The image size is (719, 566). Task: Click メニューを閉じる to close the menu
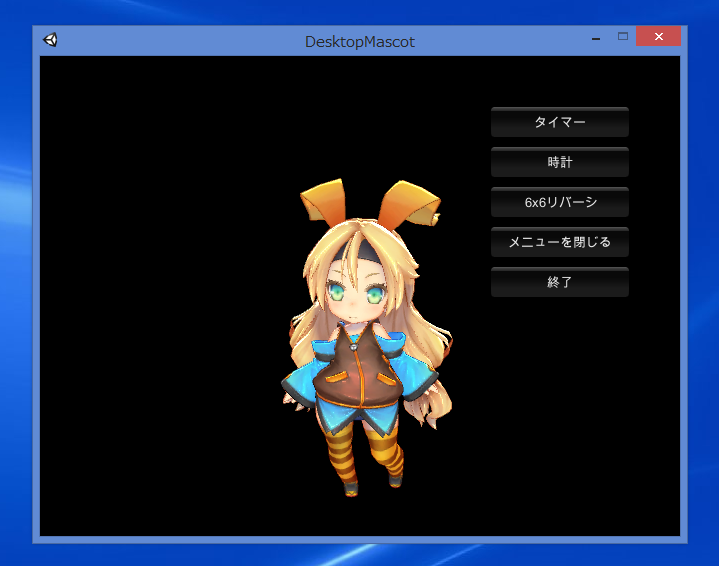[559, 242]
